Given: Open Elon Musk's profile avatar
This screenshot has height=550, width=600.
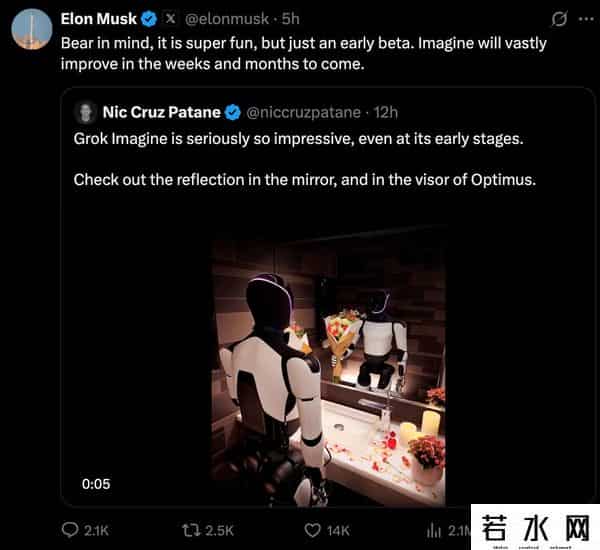Looking at the screenshot, I should pyautogui.click(x=32, y=28).
